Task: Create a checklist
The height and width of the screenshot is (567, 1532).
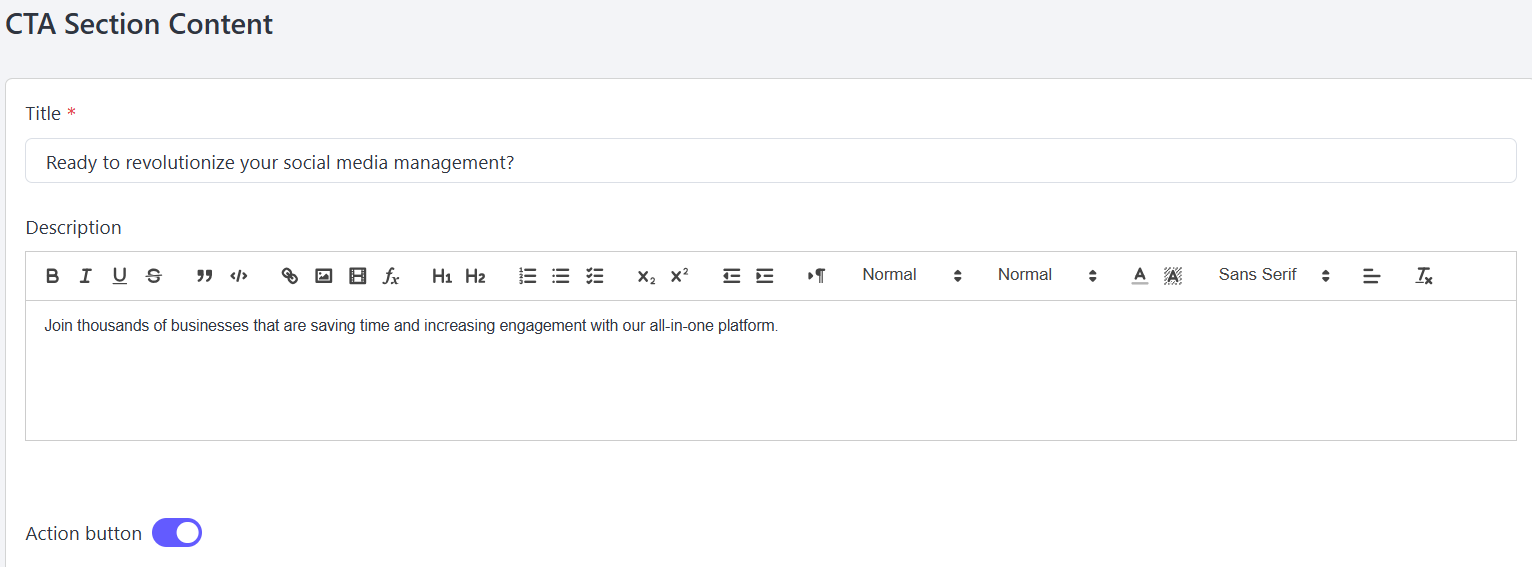Action: [595, 276]
